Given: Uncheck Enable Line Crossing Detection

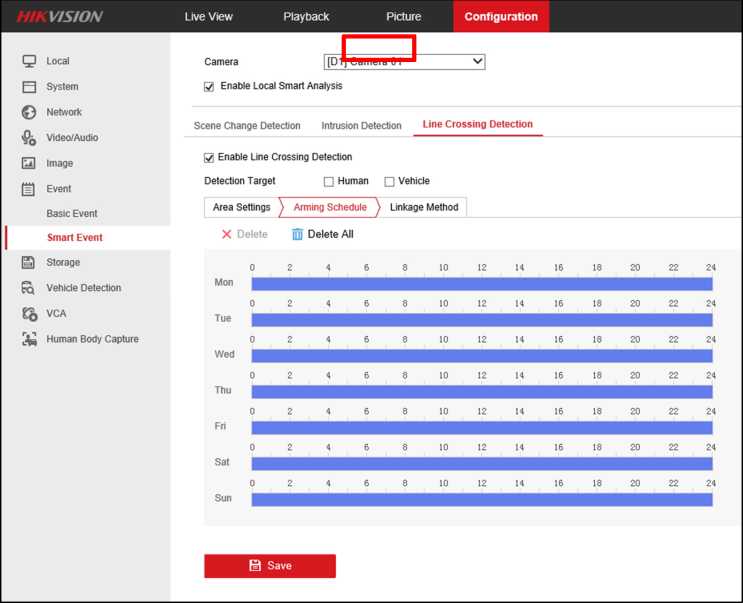Looking at the screenshot, I should pyautogui.click(x=209, y=157).
